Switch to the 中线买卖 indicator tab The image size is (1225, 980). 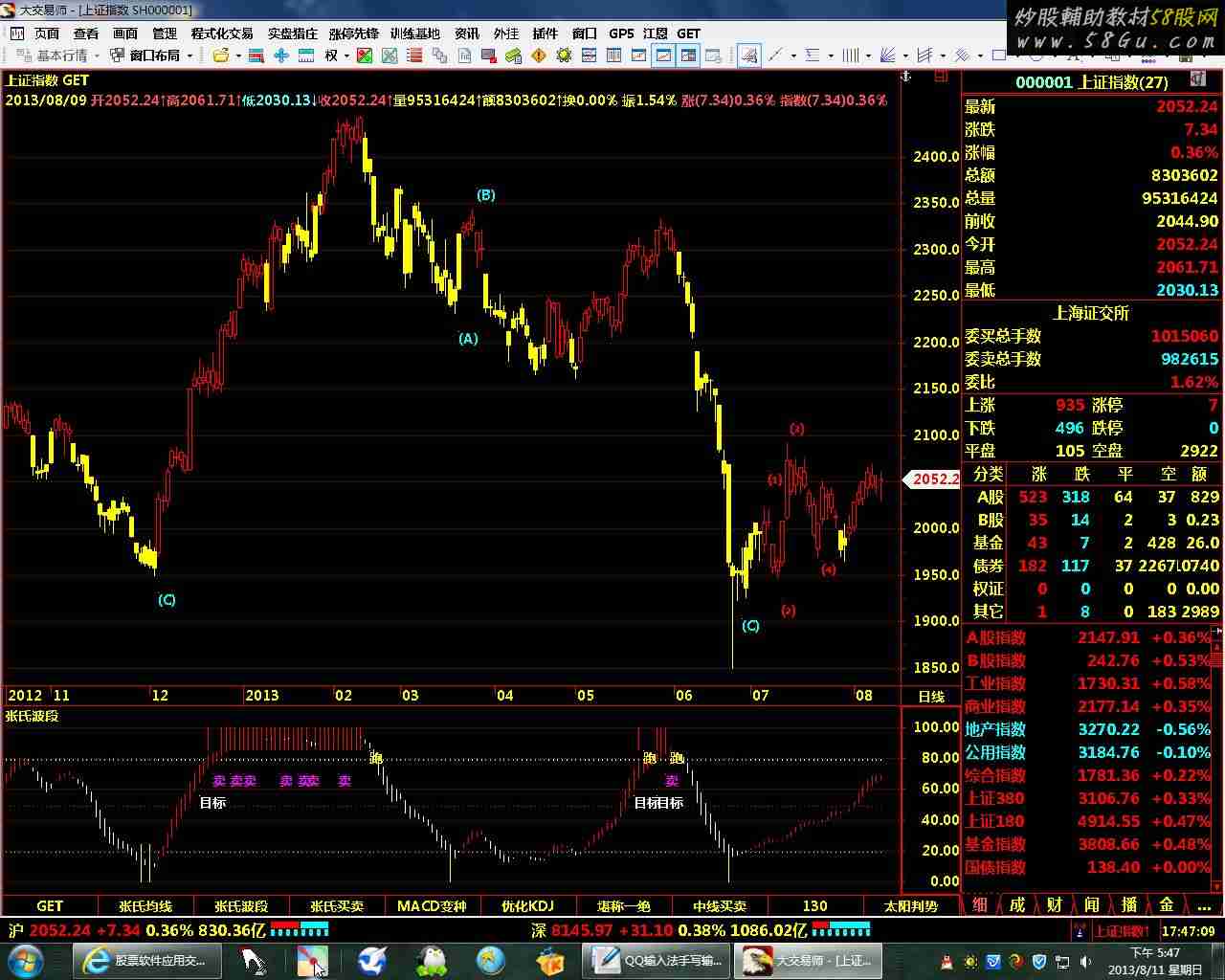(x=720, y=905)
